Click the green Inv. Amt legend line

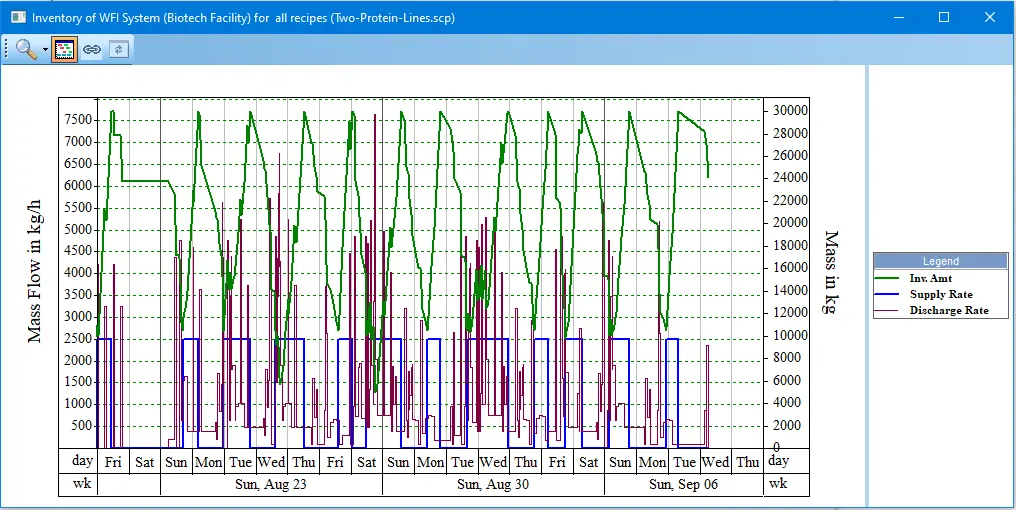[887, 278]
